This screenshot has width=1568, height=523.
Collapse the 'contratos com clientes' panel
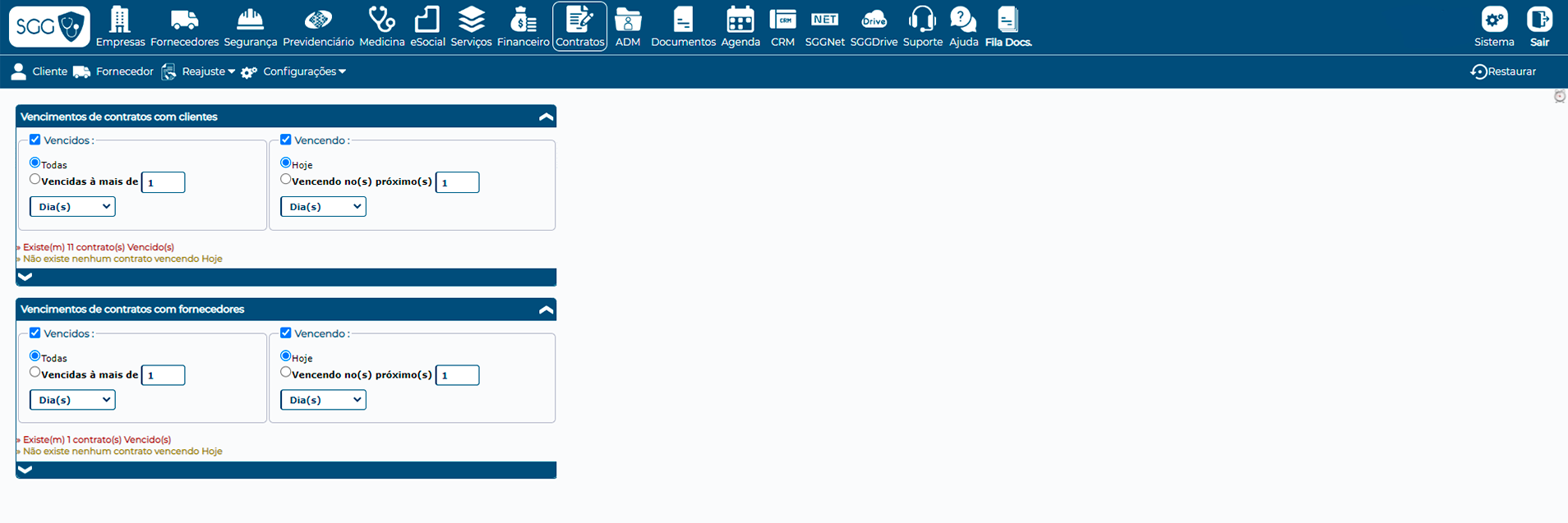point(546,117)
